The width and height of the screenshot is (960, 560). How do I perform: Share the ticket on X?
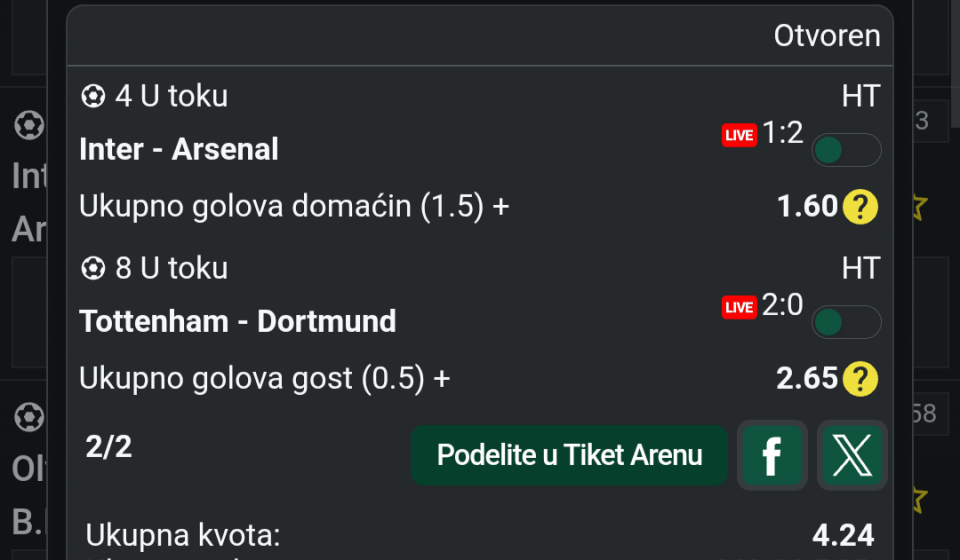coord(852,456)
